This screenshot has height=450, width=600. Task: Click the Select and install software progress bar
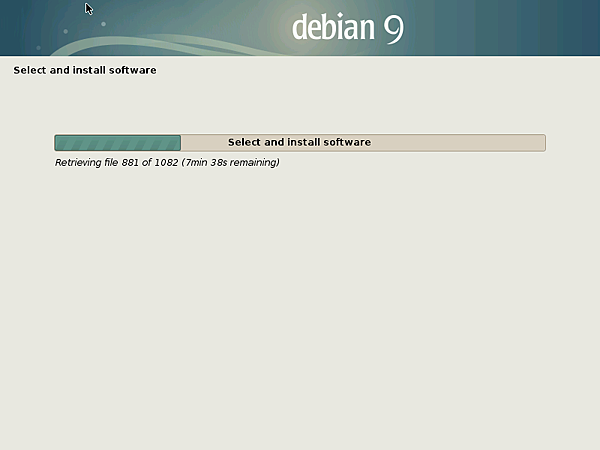300,142
